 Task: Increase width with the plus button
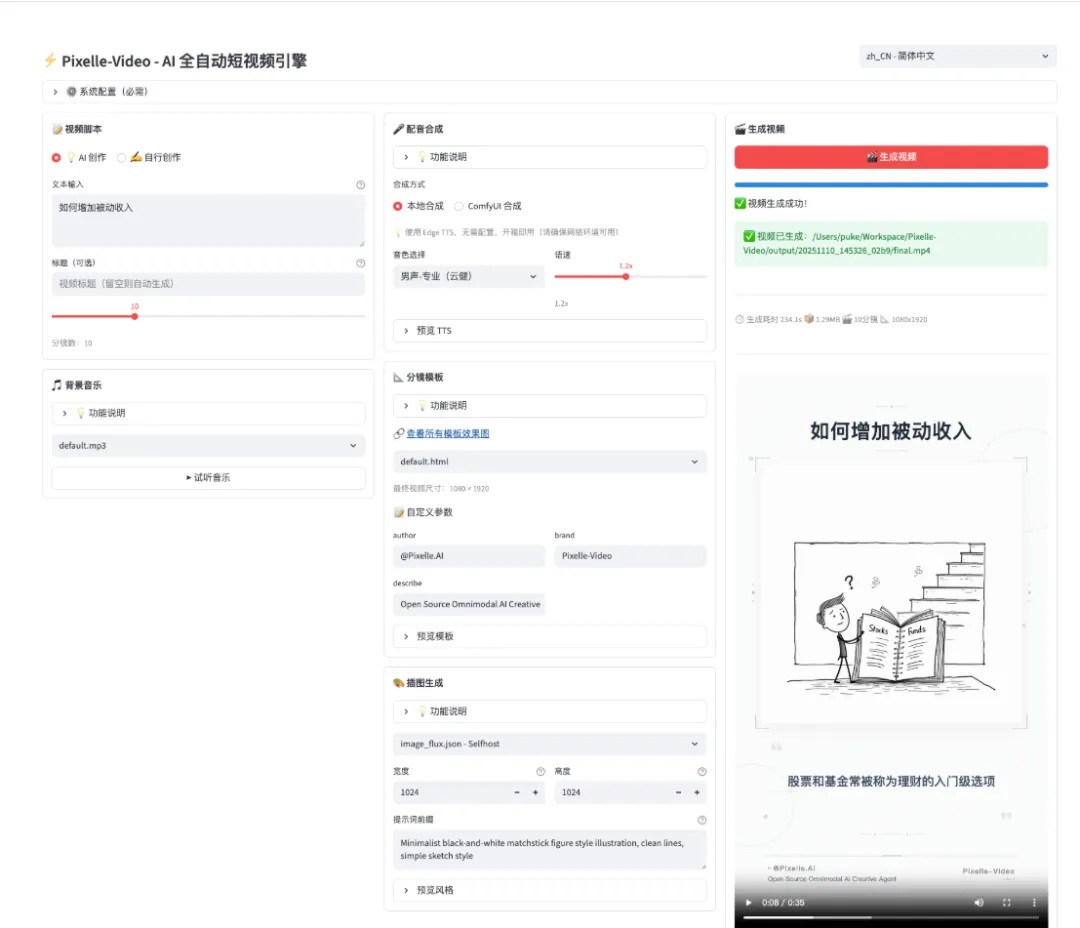(535, 792)
